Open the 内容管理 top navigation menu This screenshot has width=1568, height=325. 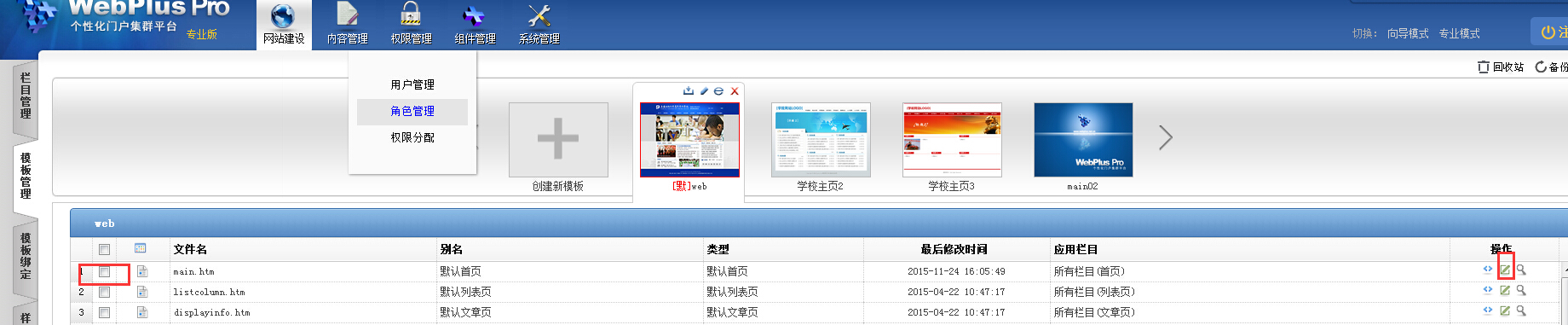tap(348, 25)
